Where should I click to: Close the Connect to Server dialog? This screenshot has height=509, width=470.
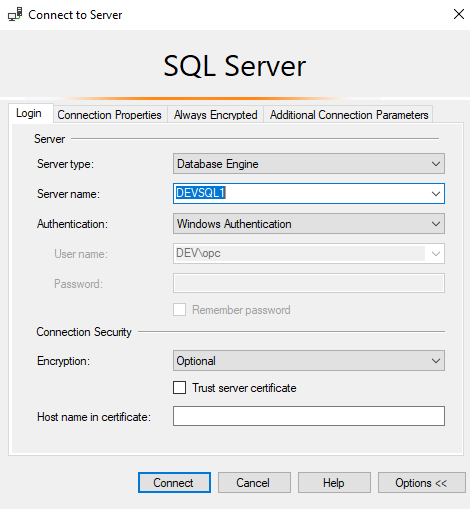click(459, 14)
